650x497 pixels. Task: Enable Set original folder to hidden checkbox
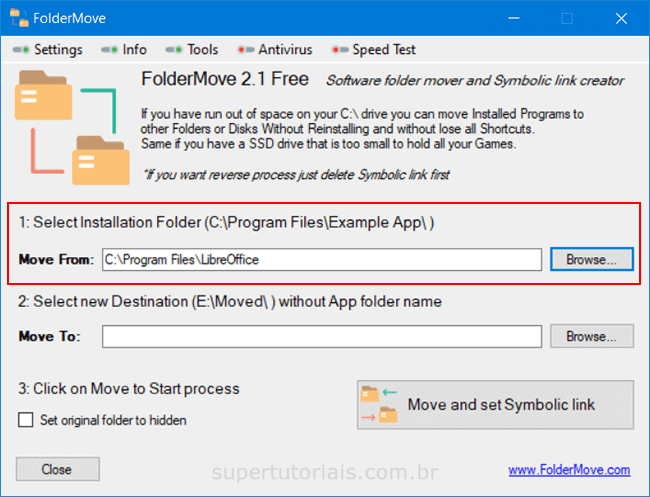click(x=26, y=420)
